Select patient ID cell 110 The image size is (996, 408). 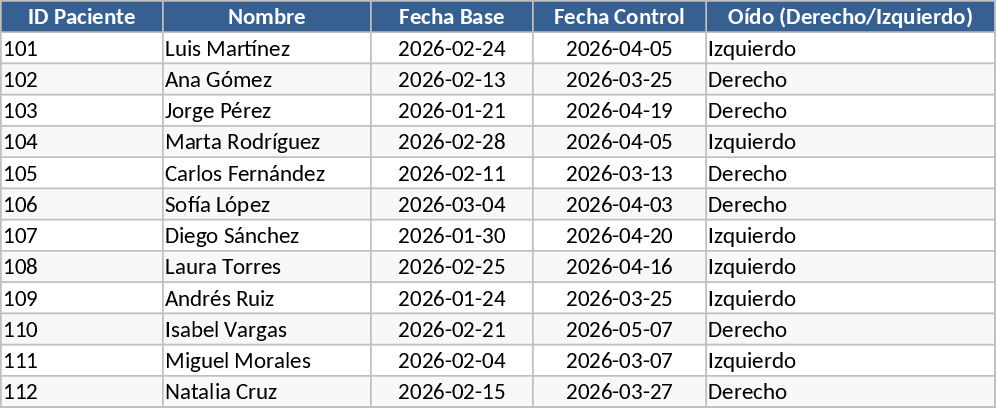tap(22, 330)
